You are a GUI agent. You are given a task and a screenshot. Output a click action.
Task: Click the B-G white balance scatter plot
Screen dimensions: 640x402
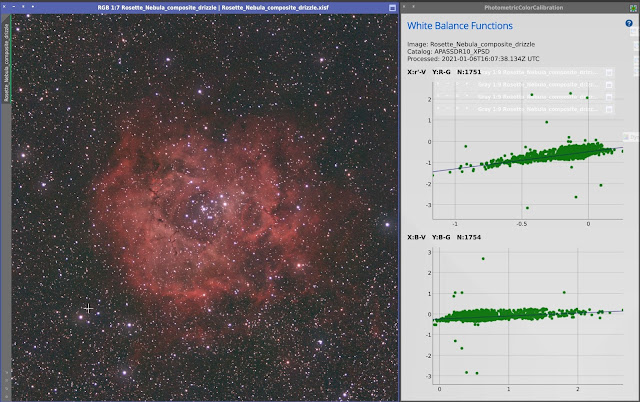(x=527, y=315)
